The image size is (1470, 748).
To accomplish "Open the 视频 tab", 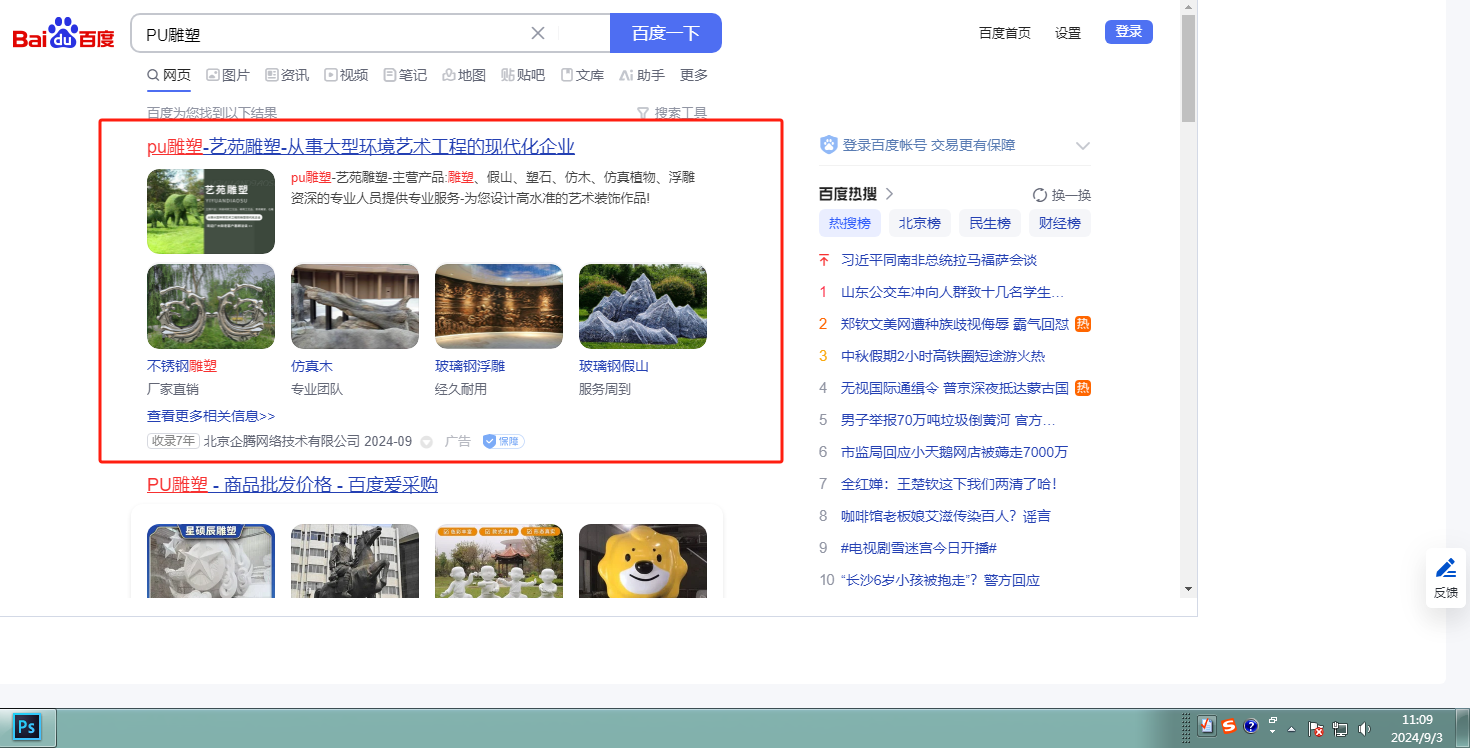I will pos(346,75).
